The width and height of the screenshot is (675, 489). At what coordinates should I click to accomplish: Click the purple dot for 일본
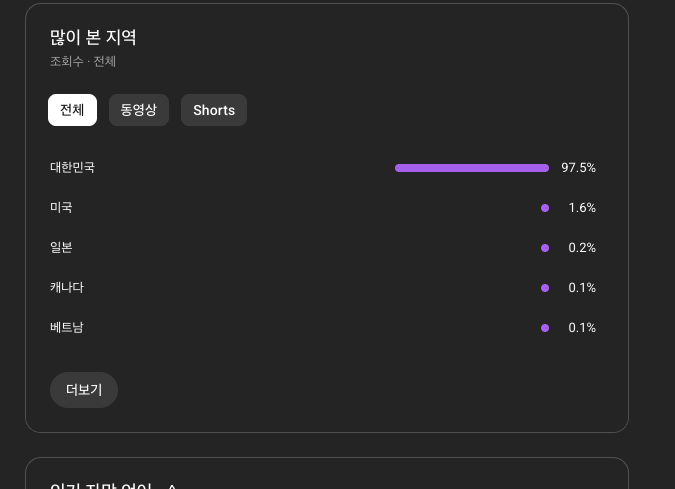click(x=545, y=248)
